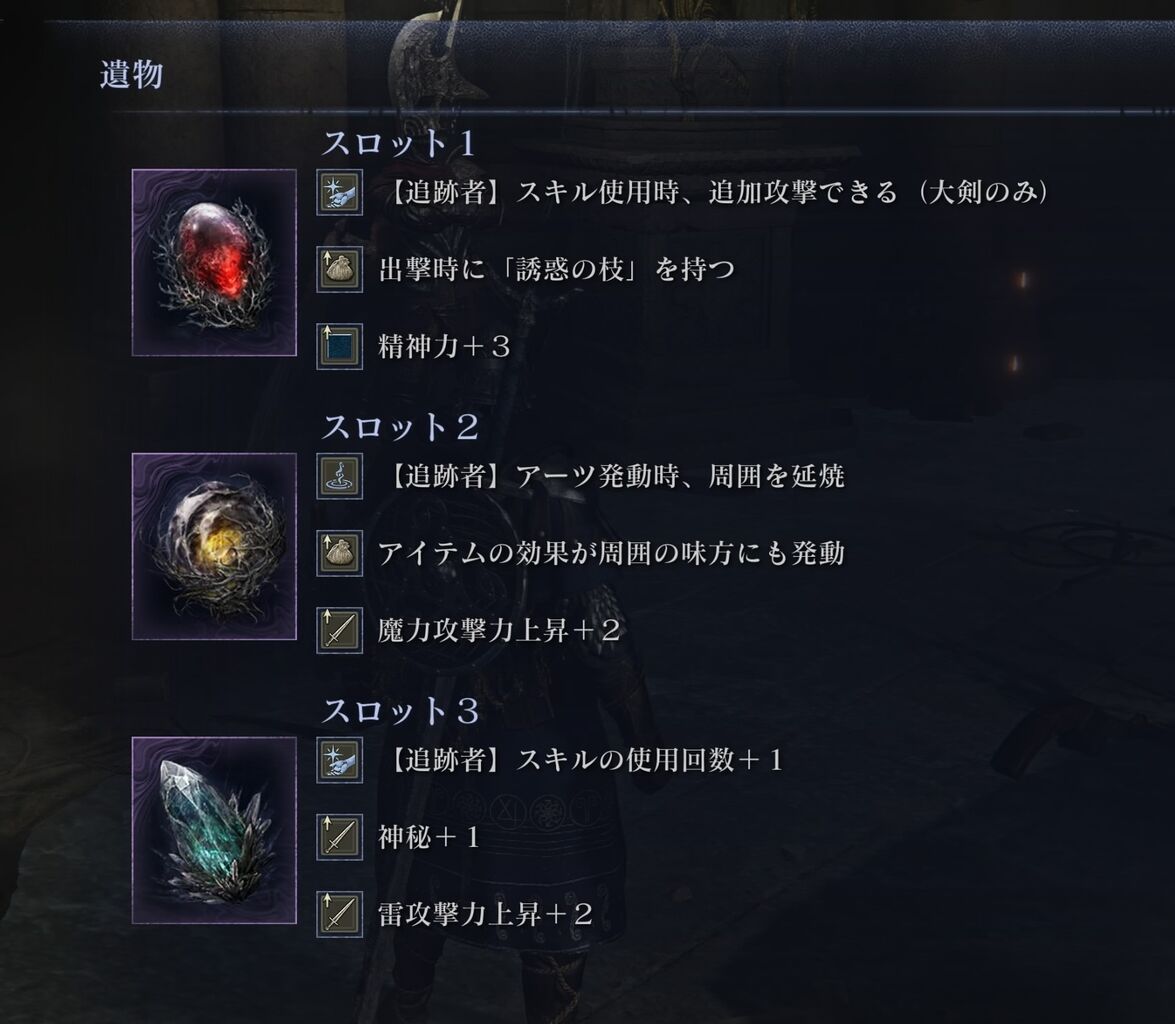This screenshot has width=1175, height=1024.
Task: Click the blue square icon beside 精神力+3
Action: [x=339, y=346]
